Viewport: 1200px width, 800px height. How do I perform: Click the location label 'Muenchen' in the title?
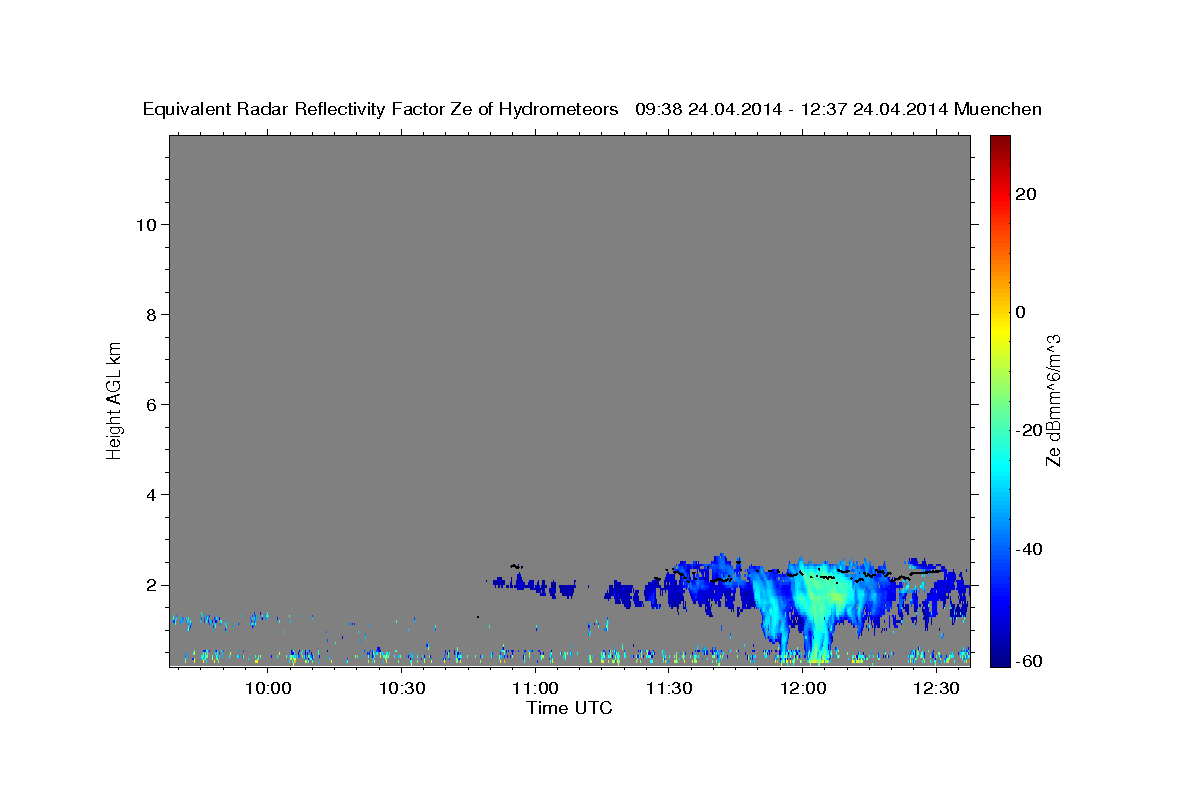point(998,110)
